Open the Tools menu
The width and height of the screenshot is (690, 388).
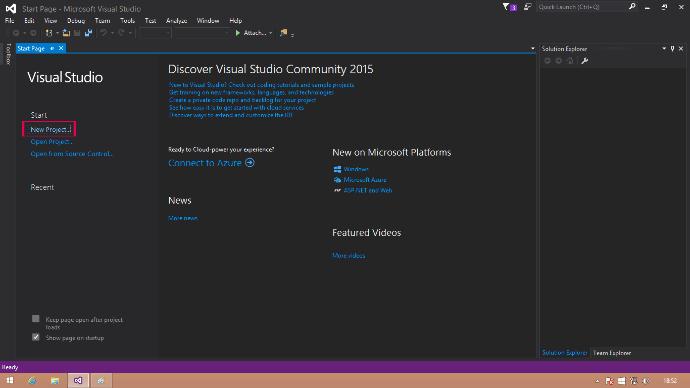[x=127, y=21]
